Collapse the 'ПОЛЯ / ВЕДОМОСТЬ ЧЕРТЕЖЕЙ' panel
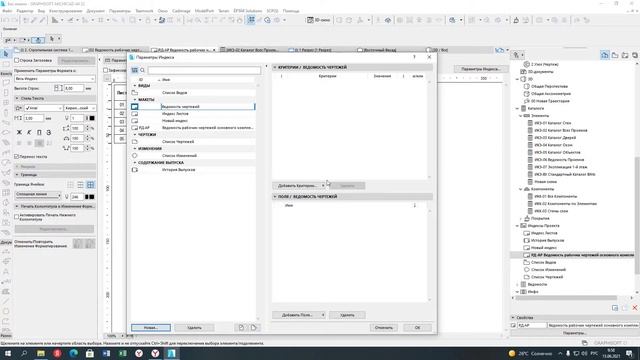The height and width of the screenshot is (360, 640). [x=275, y=196]
